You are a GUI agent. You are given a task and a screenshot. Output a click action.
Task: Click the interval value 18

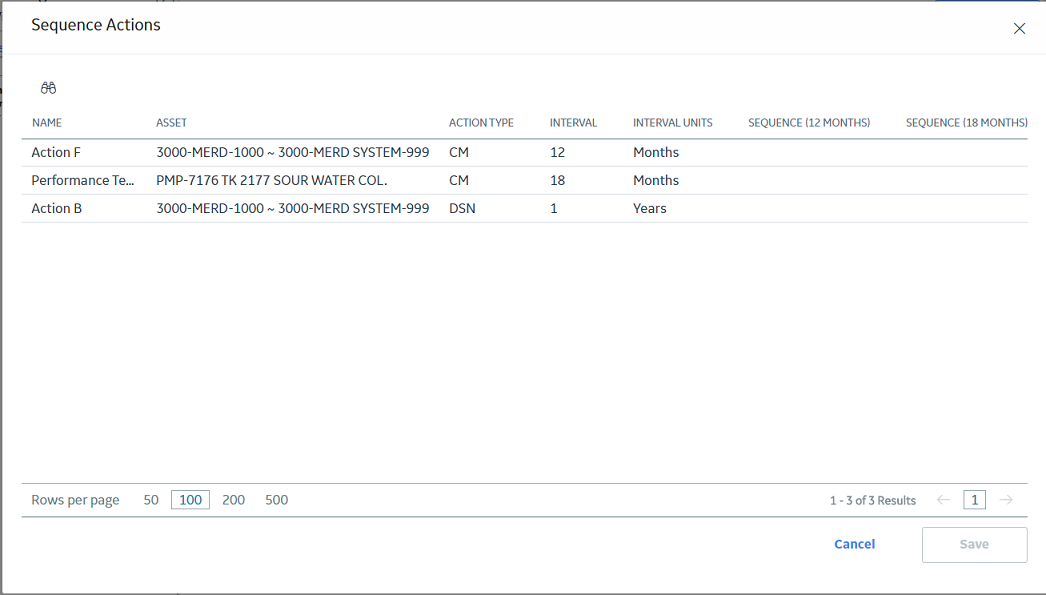point(558,181)
